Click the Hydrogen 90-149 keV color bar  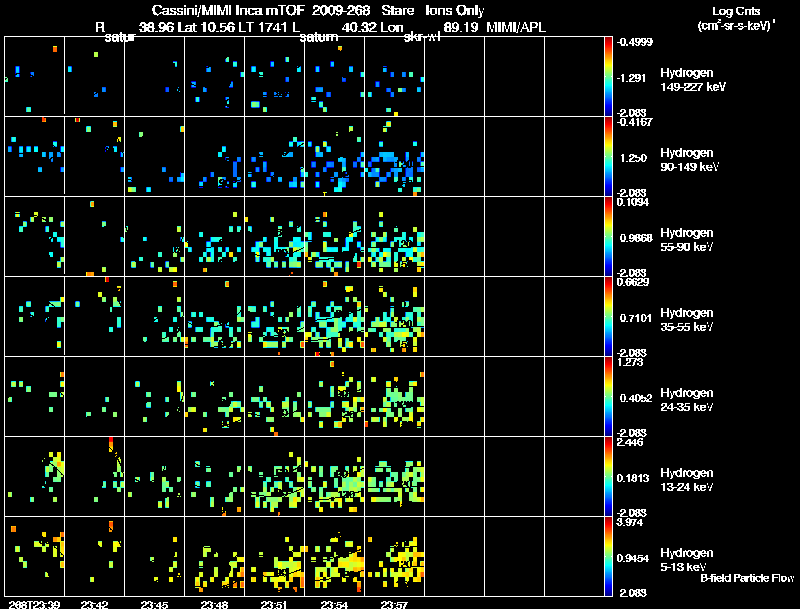pos(608,157)
